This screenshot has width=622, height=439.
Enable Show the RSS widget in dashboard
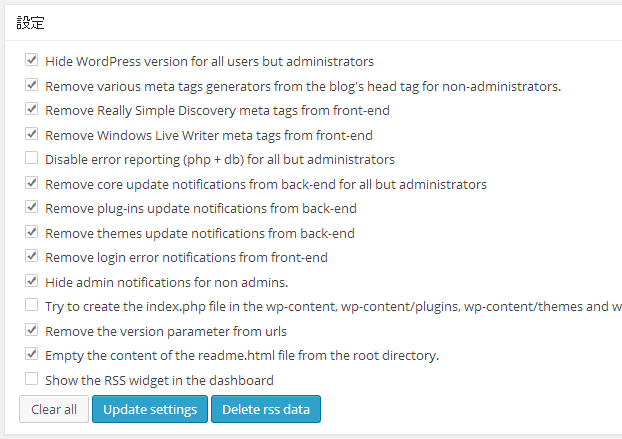(x=31, y=379)
